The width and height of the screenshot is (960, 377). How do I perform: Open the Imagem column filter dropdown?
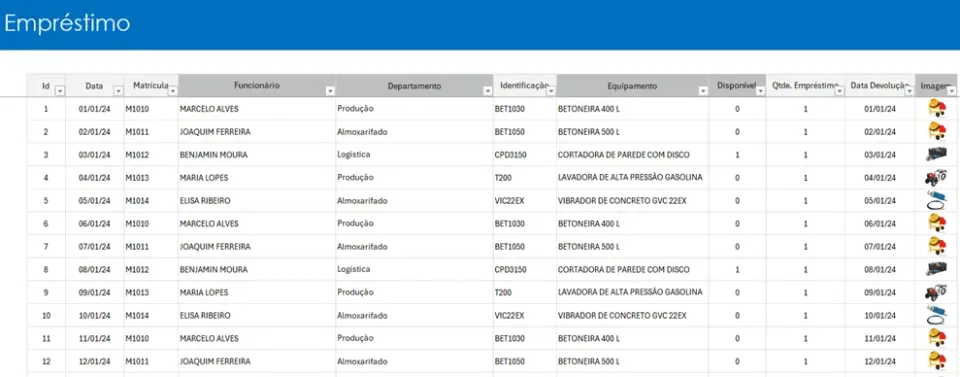coord(951,91)
